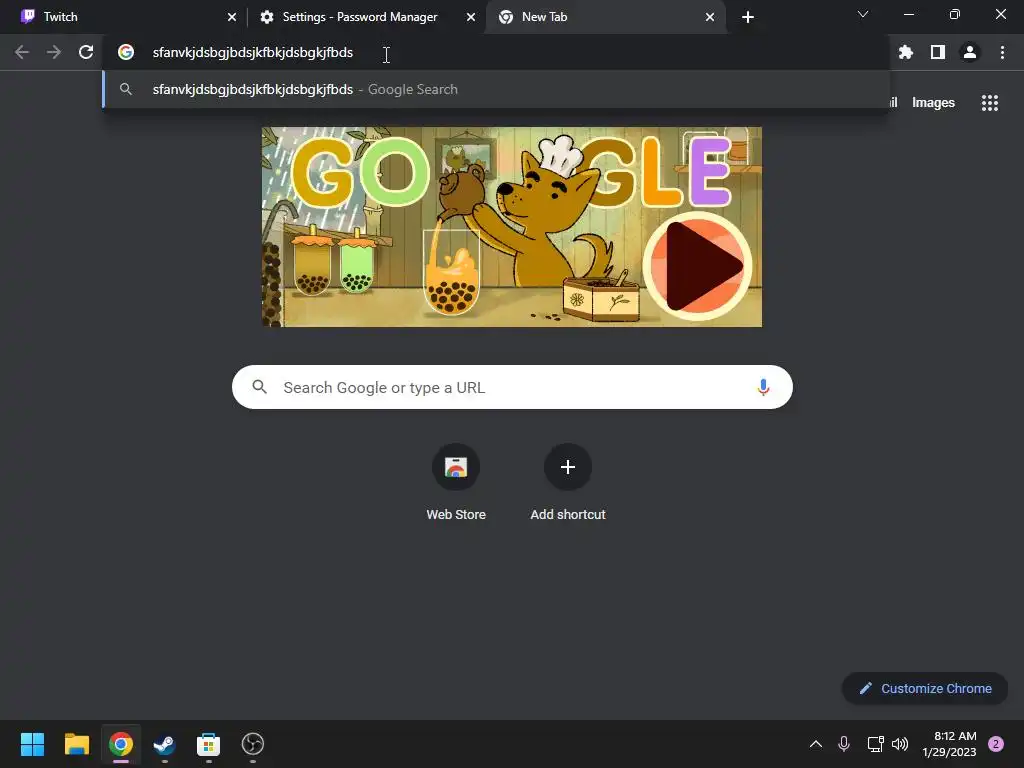This screenshot has height=768, width=1024.
Task: Switch to Settings - Password Manager tab
Action: coord(367,17)
